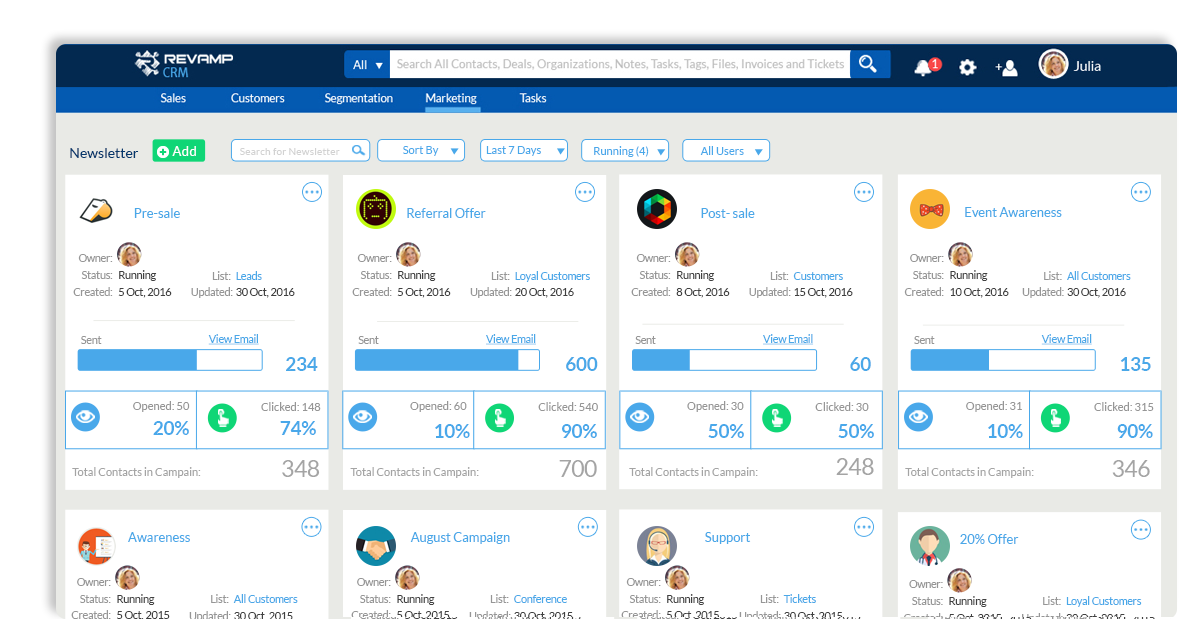Click the 348 total contacts value
Viewport: 1200px width, 619px height.
pyautogui.click(x=300, y=468)
